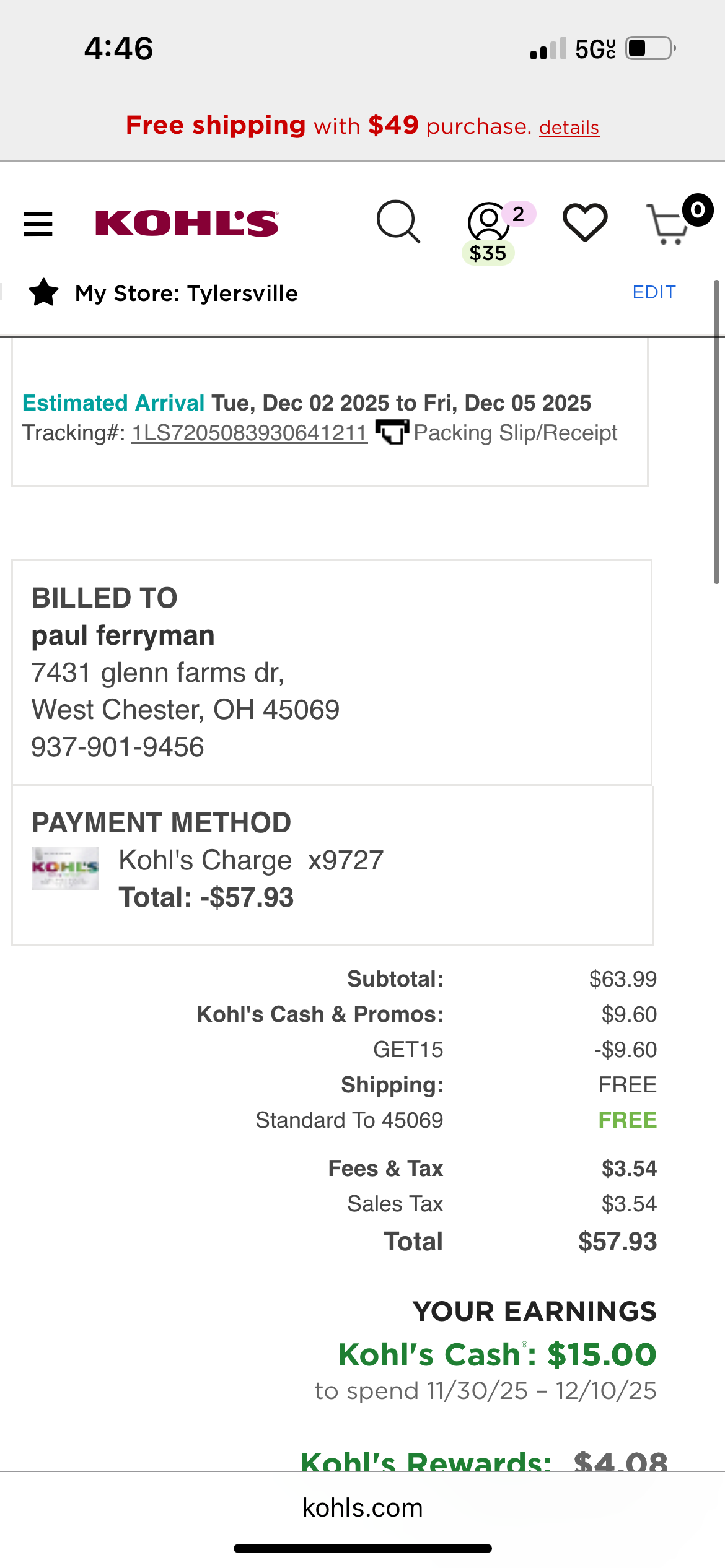Screen dimensions: 725x1568
Task: Edit the Tylersville store selection
Action: 654,292
